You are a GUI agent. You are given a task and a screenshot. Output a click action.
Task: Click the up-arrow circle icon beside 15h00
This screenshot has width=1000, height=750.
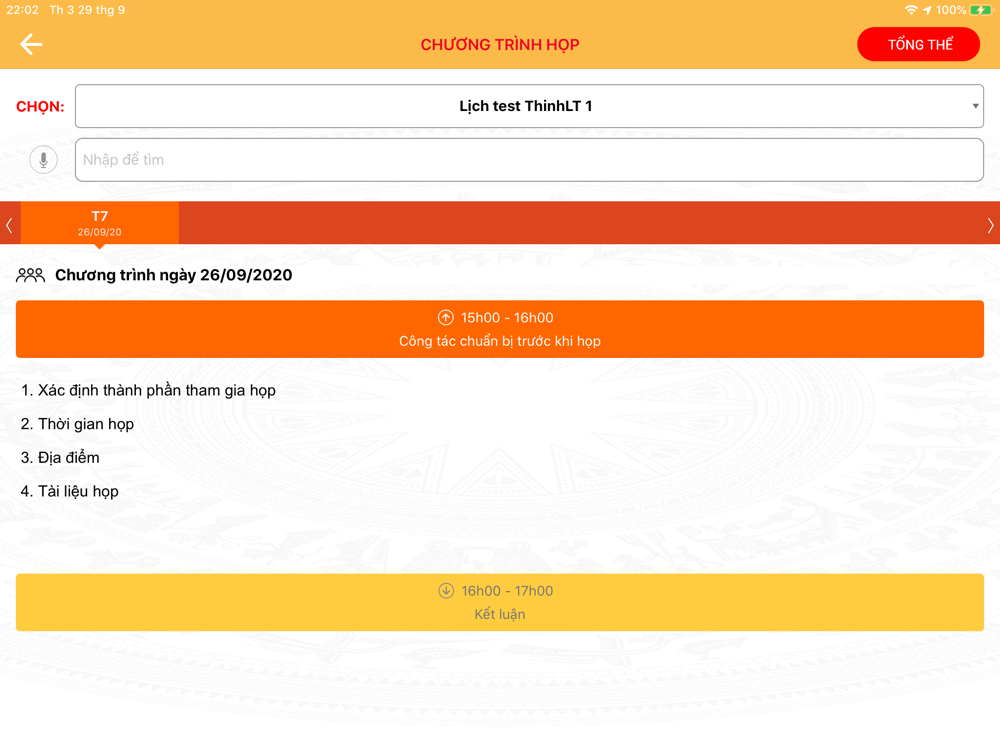[446, 318]
